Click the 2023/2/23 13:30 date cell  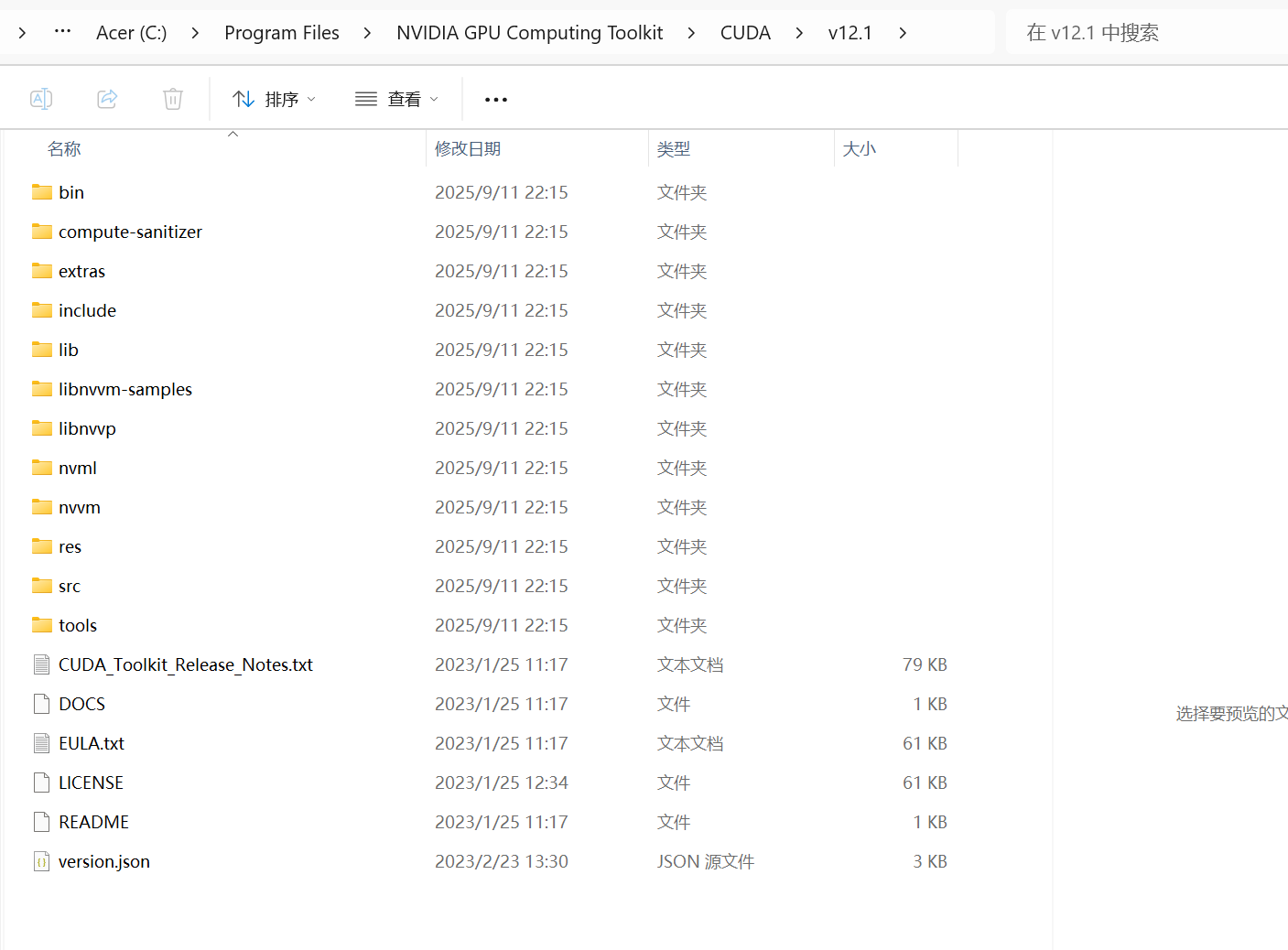(x=502, y=861)
